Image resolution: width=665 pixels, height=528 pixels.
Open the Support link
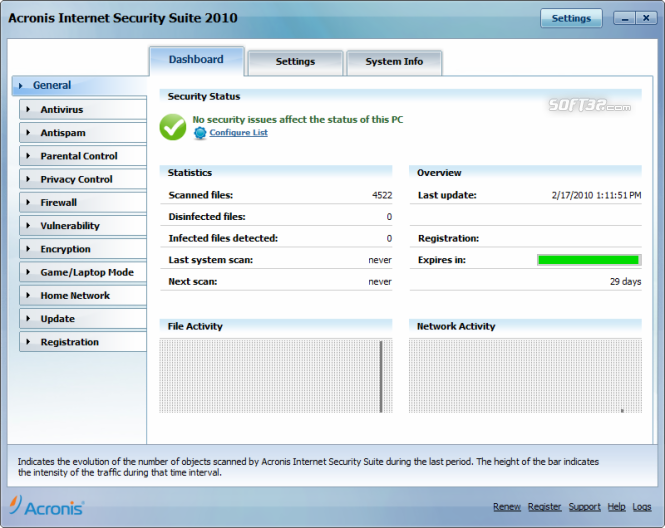[585, 507]
